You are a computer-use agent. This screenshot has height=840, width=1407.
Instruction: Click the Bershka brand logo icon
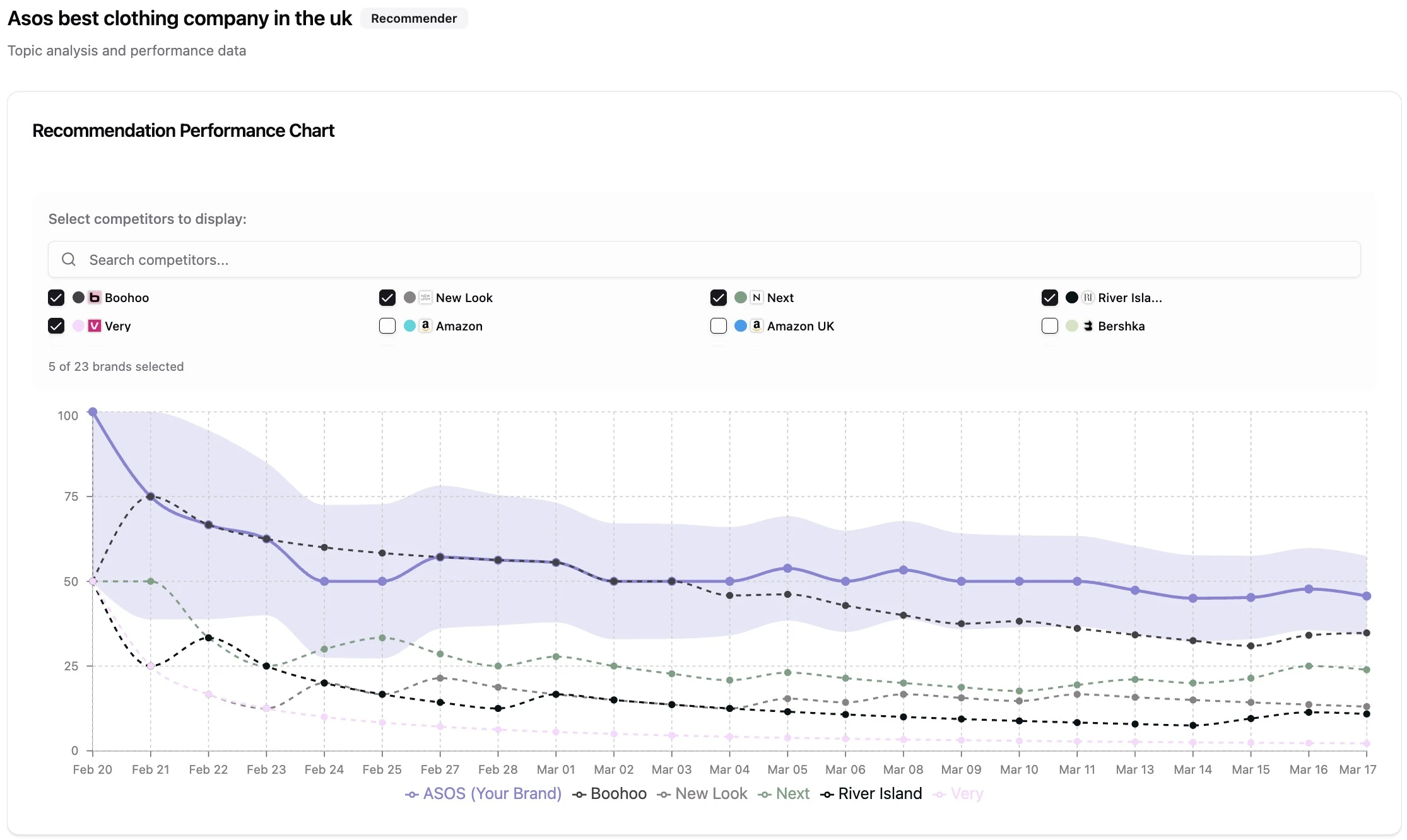(1088, 326)
